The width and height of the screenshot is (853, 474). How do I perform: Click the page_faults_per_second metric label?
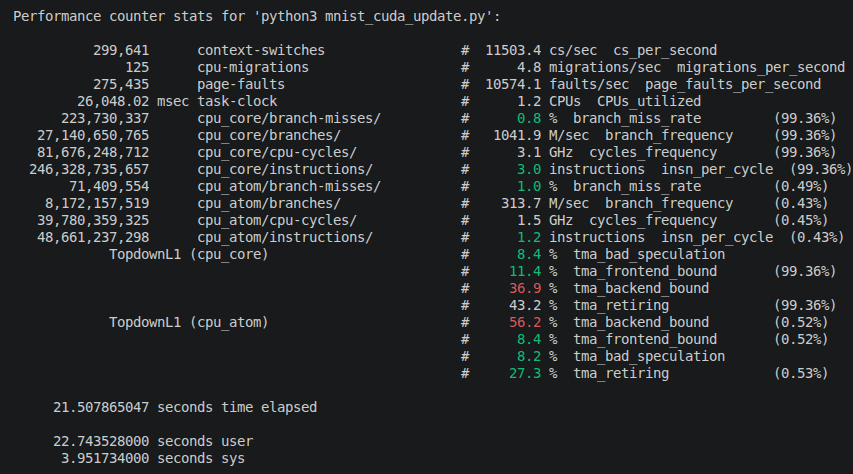click(733, 84)
